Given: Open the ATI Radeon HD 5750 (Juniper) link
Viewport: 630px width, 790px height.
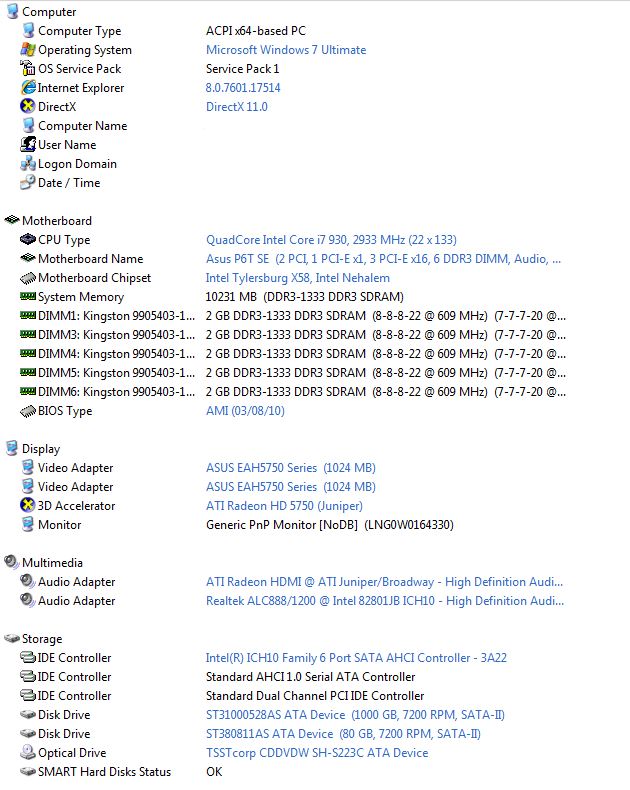Looking at the screenshot, I should pos(284,506).
